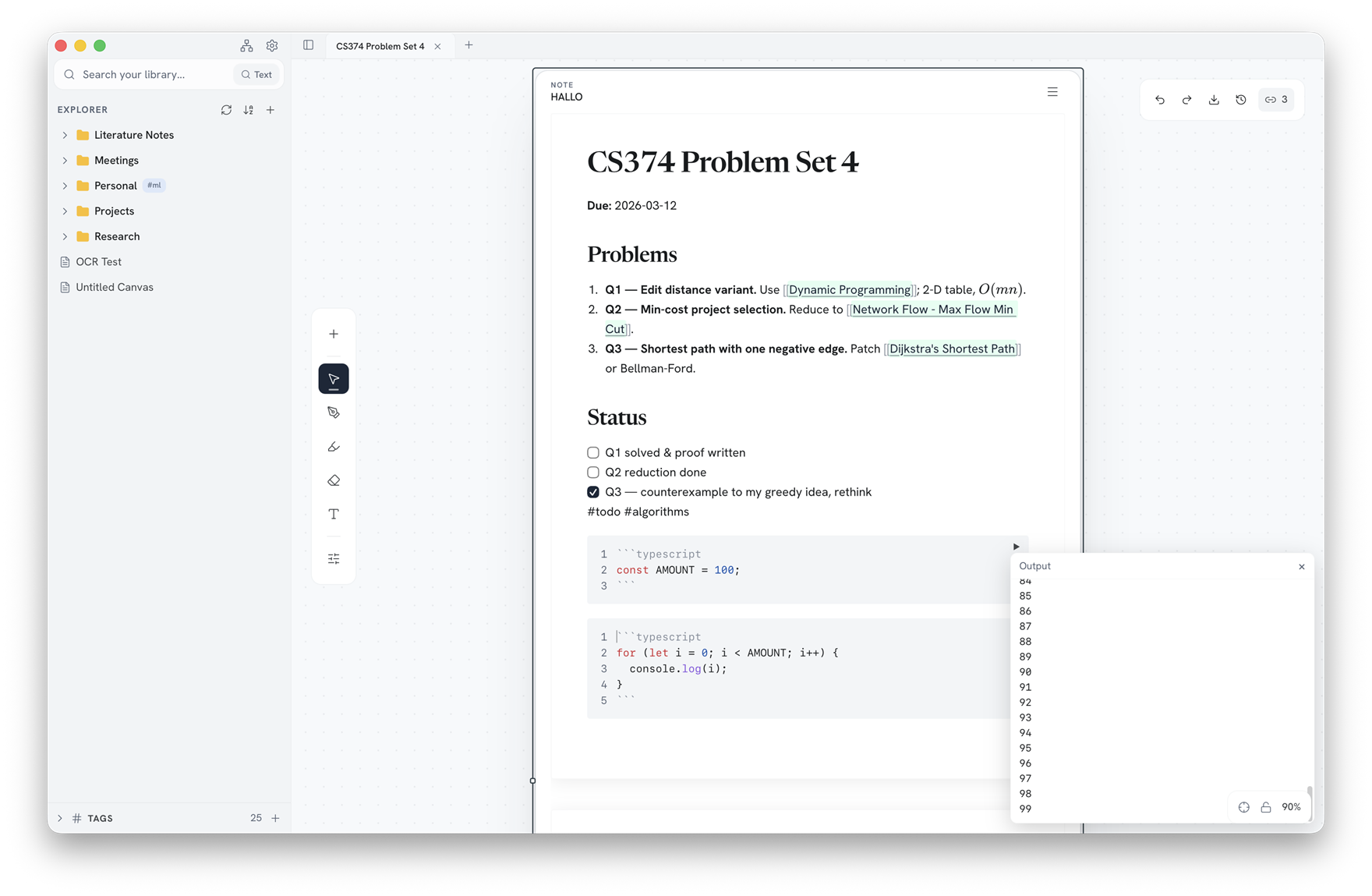Click output line 99

coord(1025,809)
